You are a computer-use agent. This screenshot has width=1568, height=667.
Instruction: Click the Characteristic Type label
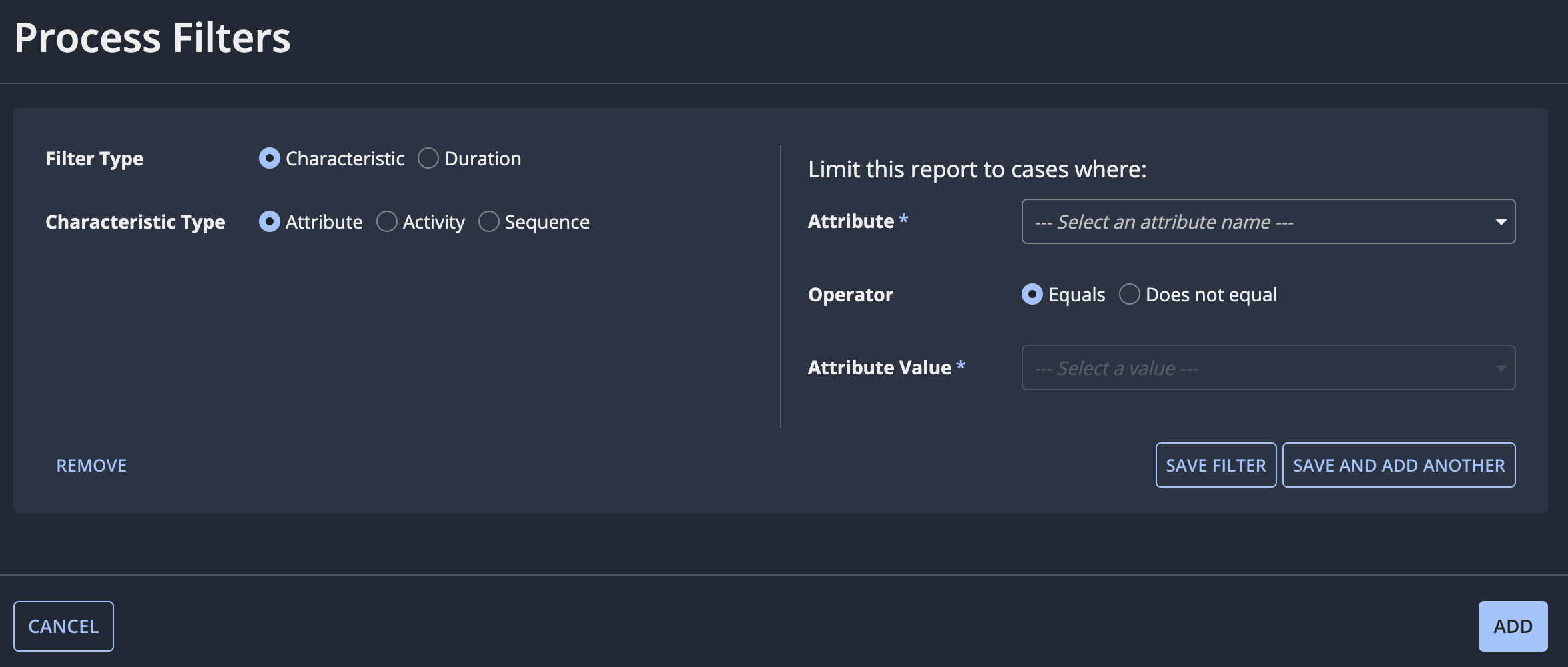pyautogui.click(x=135, y=222)
